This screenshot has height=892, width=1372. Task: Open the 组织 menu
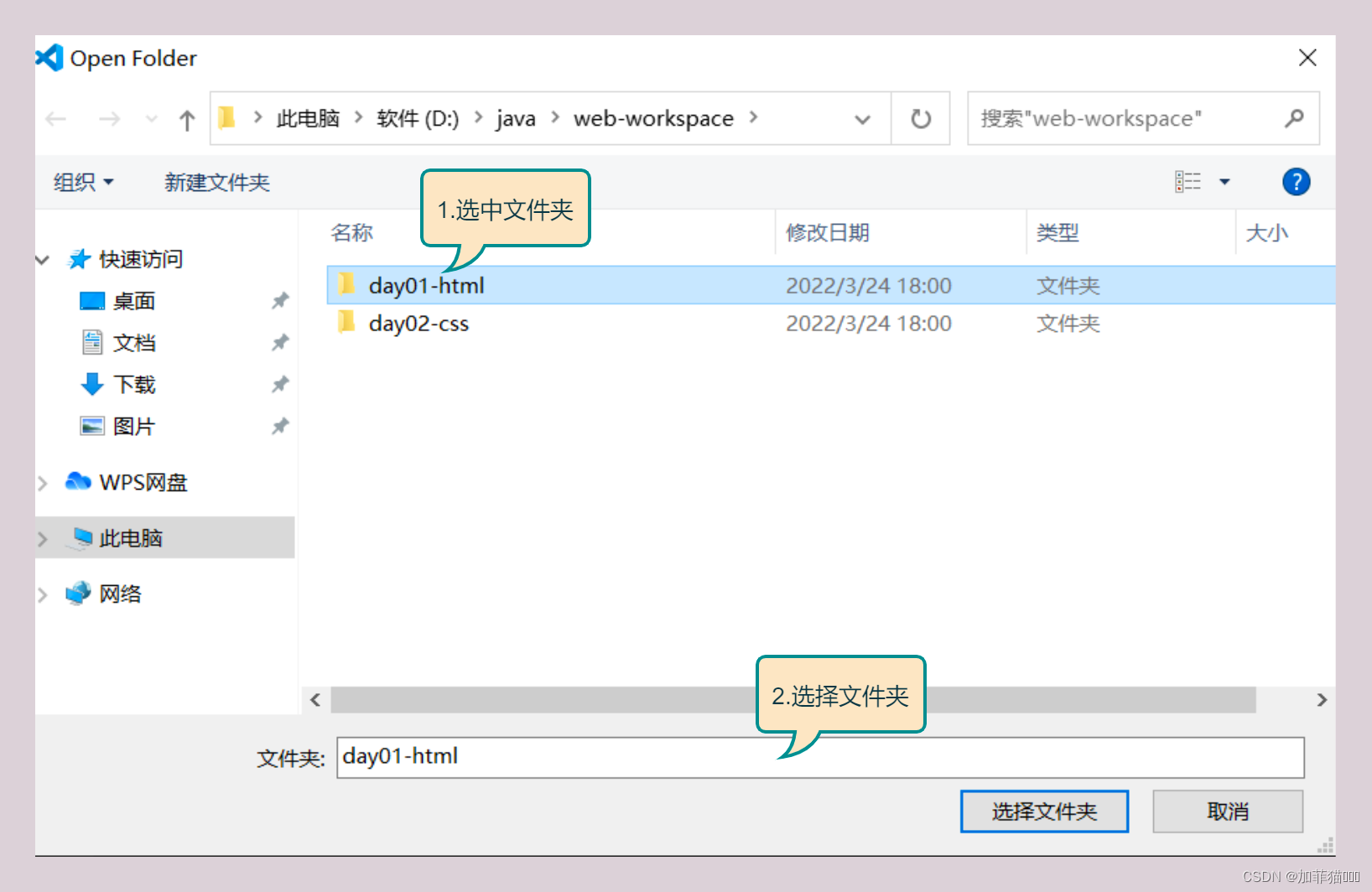point(83,182)
